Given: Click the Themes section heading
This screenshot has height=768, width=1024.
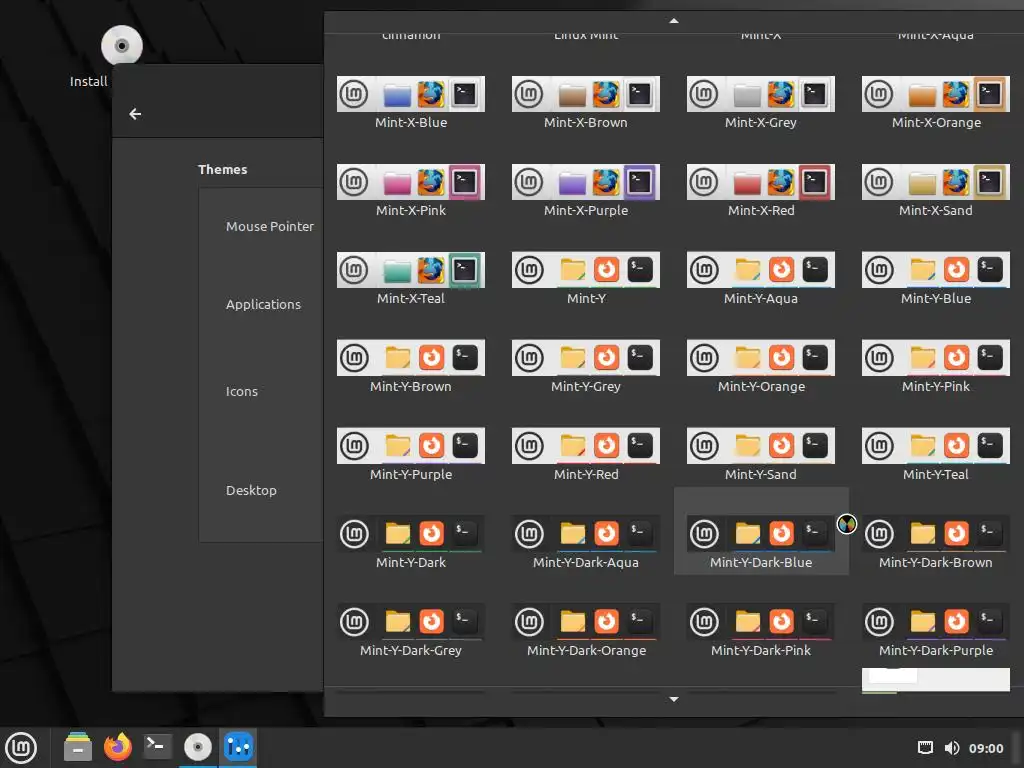Looking at the screenshot, I should click(x=223, y=170).
